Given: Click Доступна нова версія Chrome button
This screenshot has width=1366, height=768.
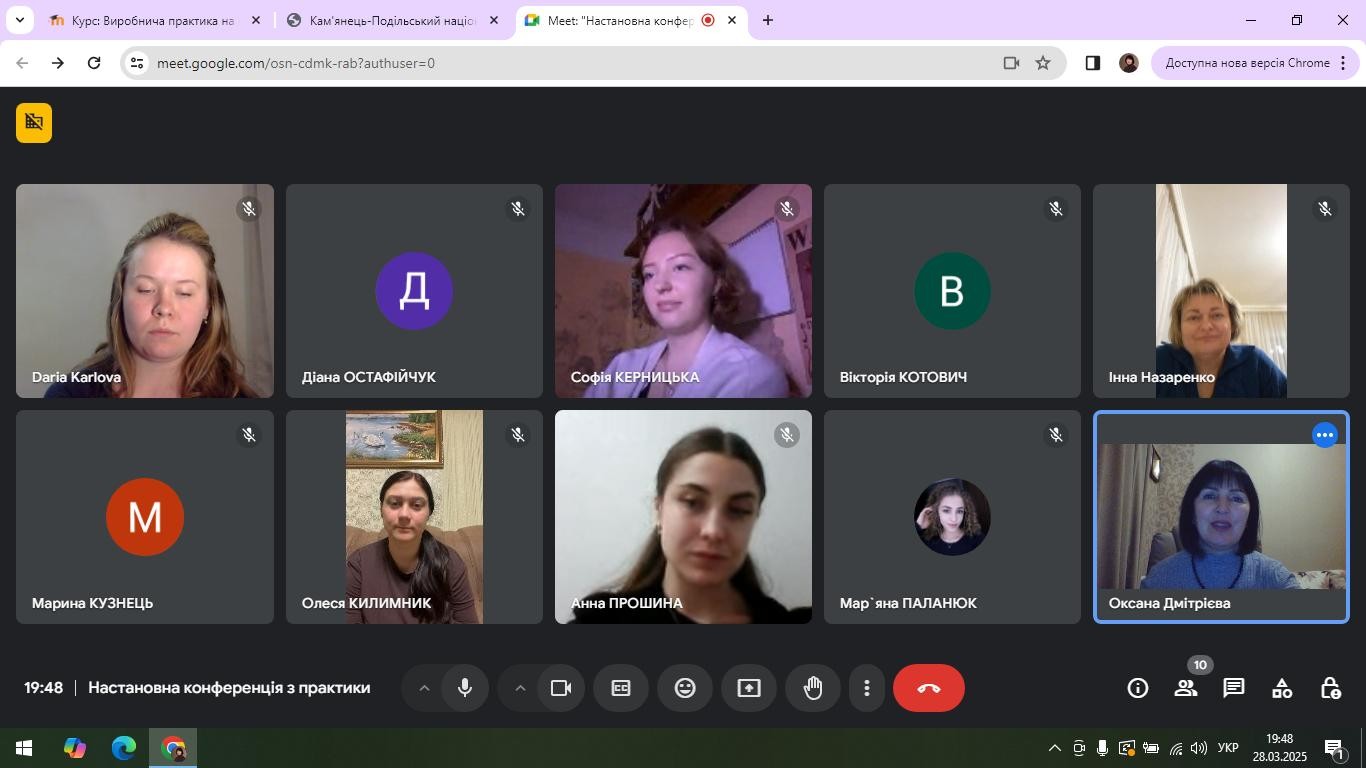Looking at the screenshot, I should (x=1246, y=63).
